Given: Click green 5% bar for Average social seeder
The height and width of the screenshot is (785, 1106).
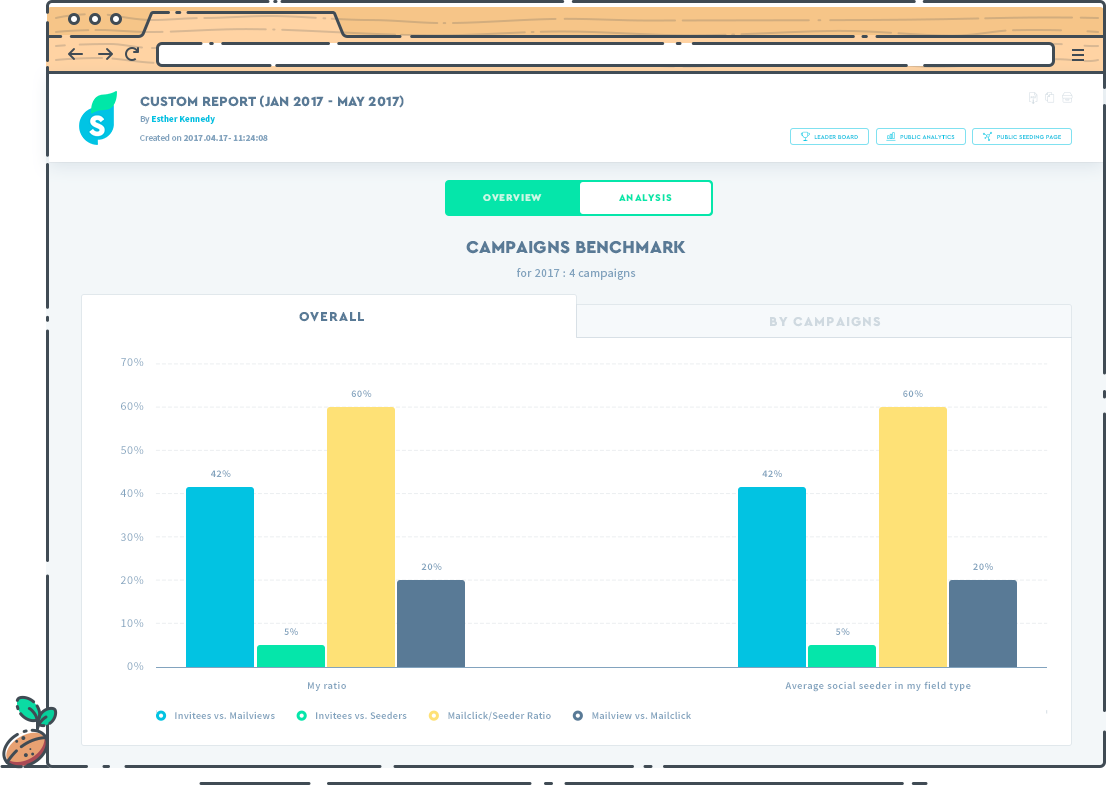Looking at the screenshot, I should pyautogui.click(x=842, y=656).
